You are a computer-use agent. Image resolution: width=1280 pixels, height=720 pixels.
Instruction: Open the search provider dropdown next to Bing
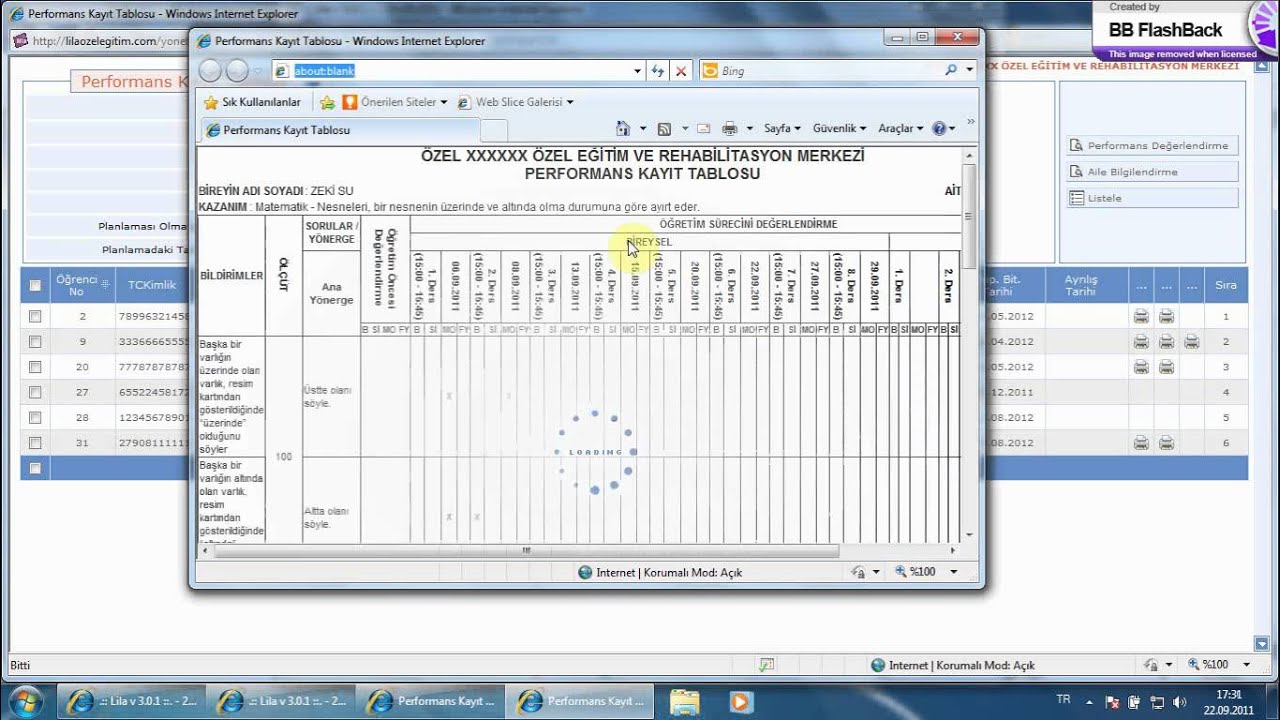(970, 71)
